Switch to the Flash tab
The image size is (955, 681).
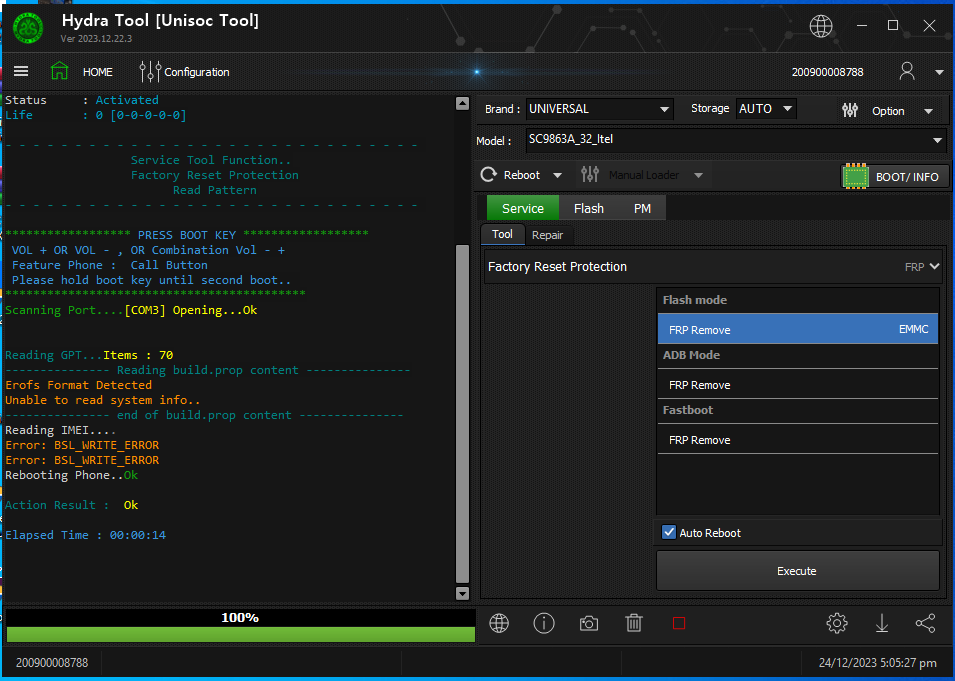click(588, 208)
